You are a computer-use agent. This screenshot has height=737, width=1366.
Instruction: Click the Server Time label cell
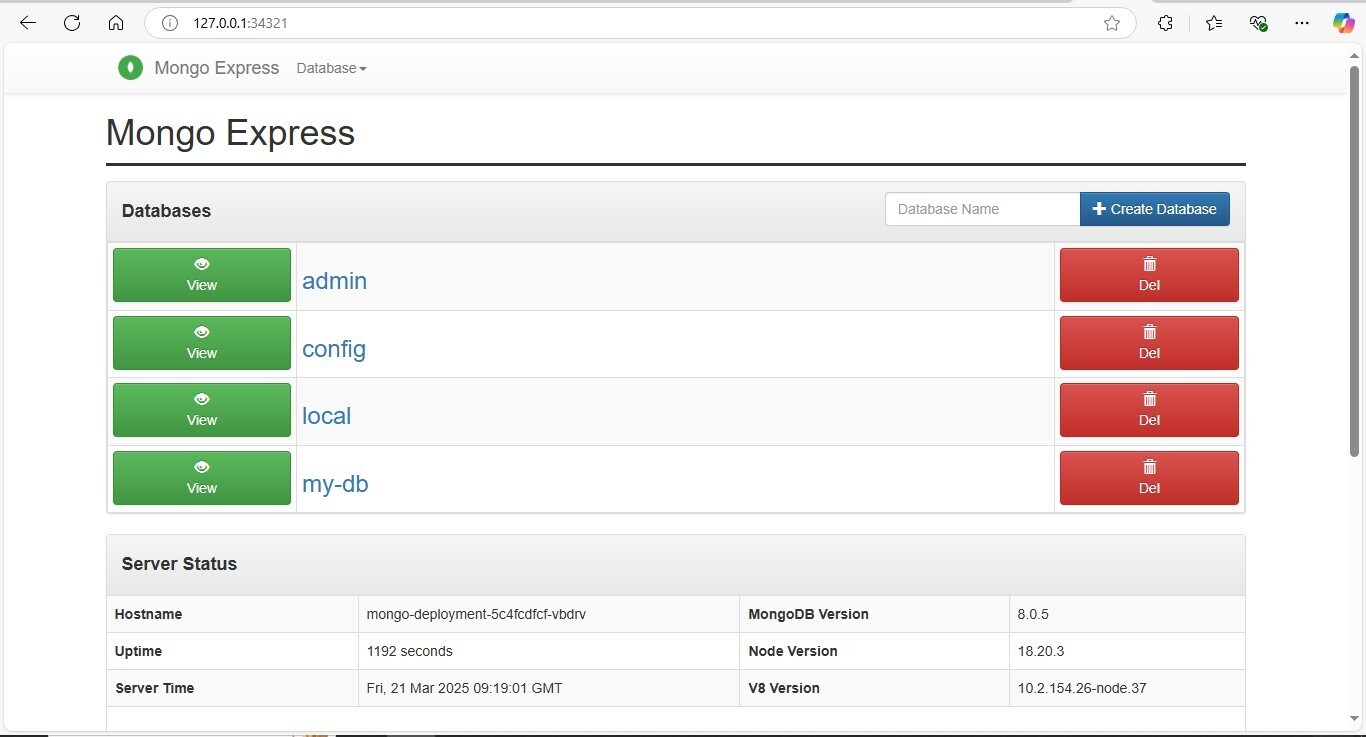[x=233, y=688]
